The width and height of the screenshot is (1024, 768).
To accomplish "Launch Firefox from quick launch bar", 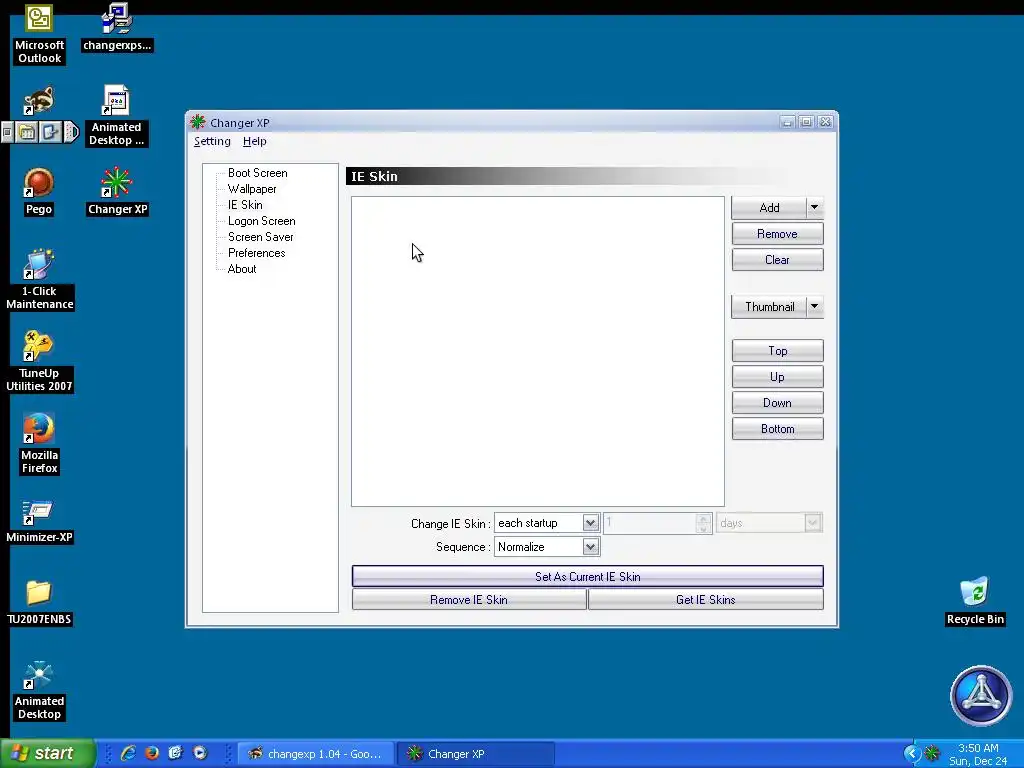I will pyautogui.click(x=152, y=753).
